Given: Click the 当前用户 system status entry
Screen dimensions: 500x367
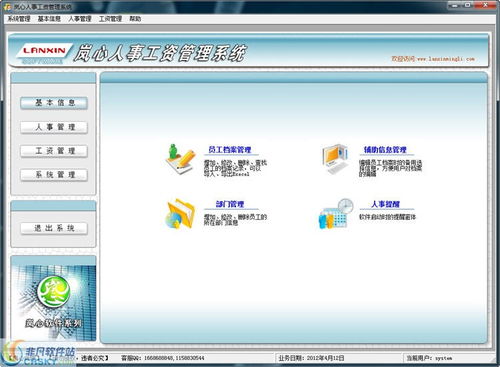Looking at the screenshot, I should click(x=429, y=358).
